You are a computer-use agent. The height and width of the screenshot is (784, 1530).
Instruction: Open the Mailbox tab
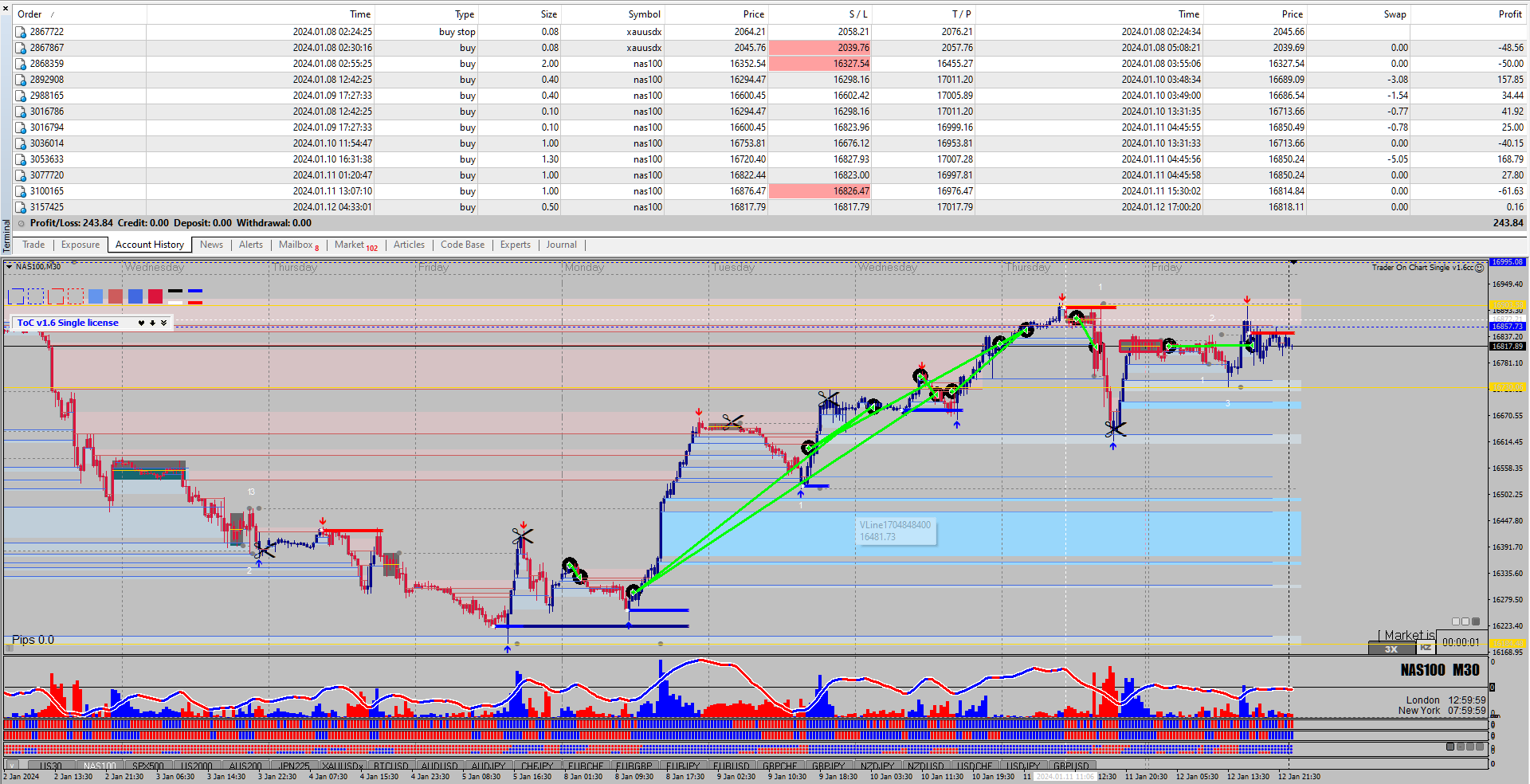point(298,245)
